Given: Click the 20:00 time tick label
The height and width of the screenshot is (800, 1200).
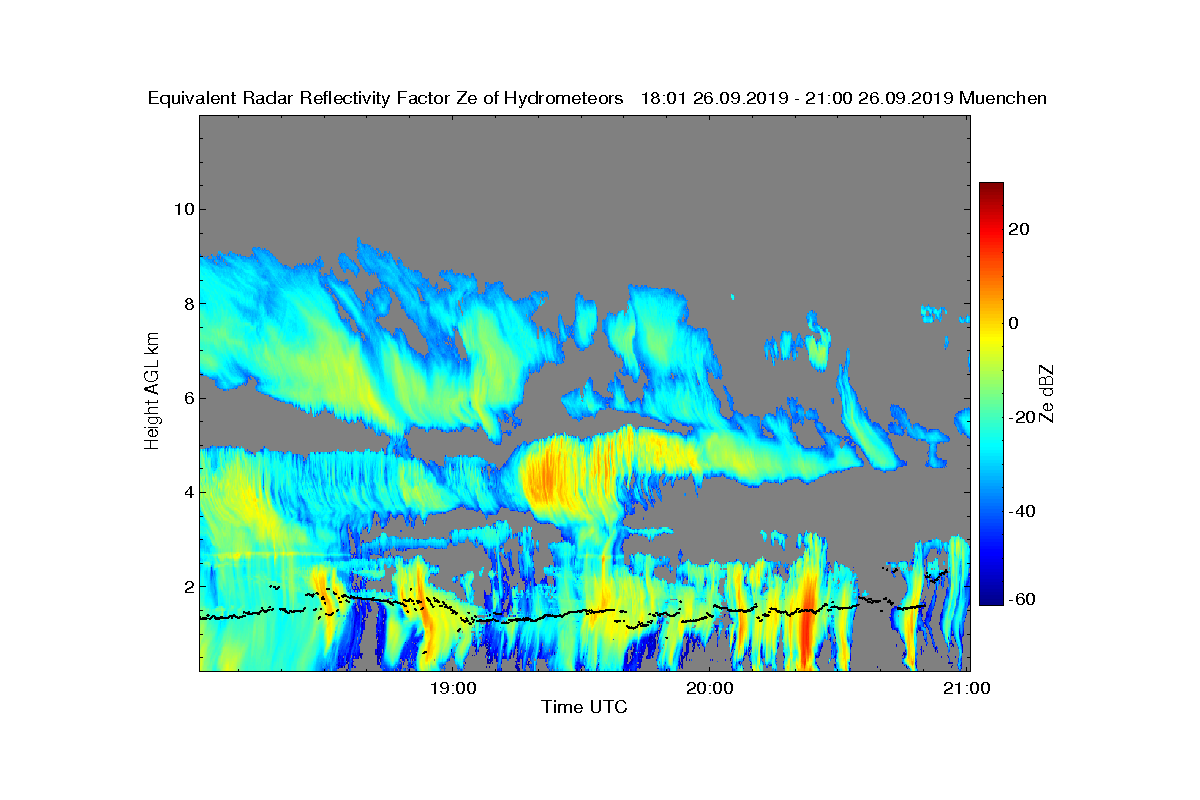Looking at the screenshot, I should pyautogui.click(x=711, y=688).
